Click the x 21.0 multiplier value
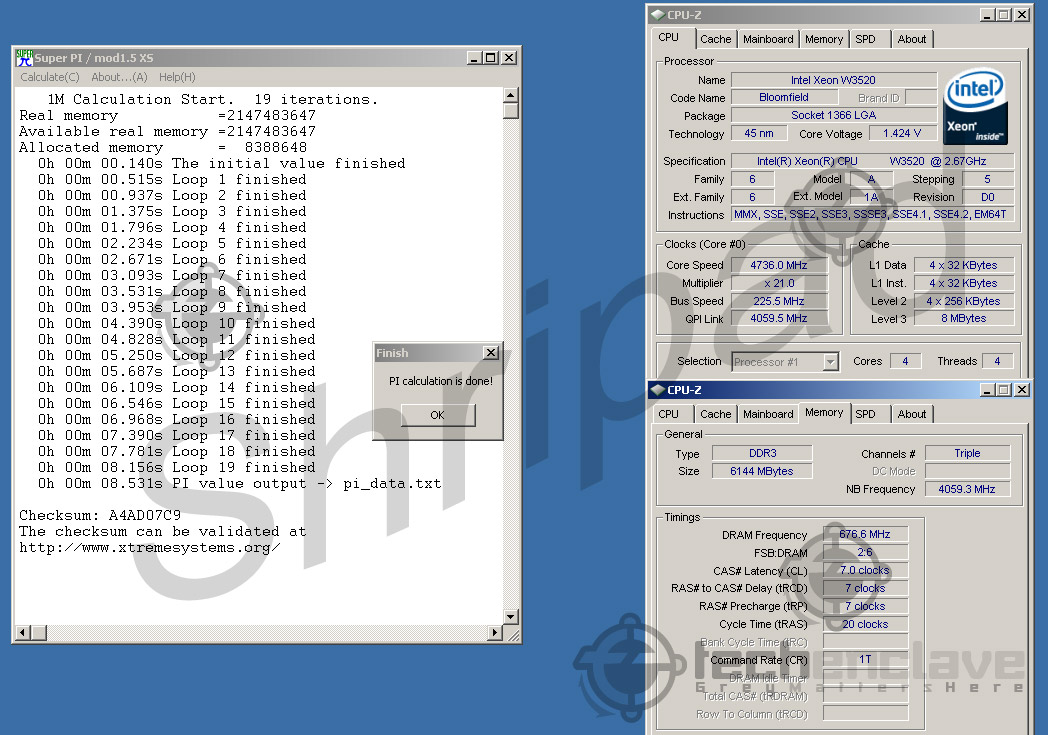 (x=779, y=283)
